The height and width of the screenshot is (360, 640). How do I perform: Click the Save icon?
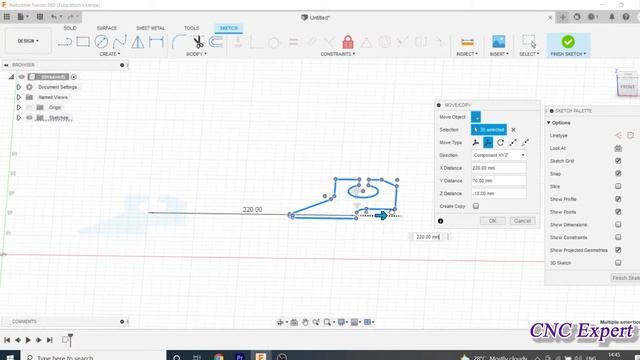pos(40,17)
